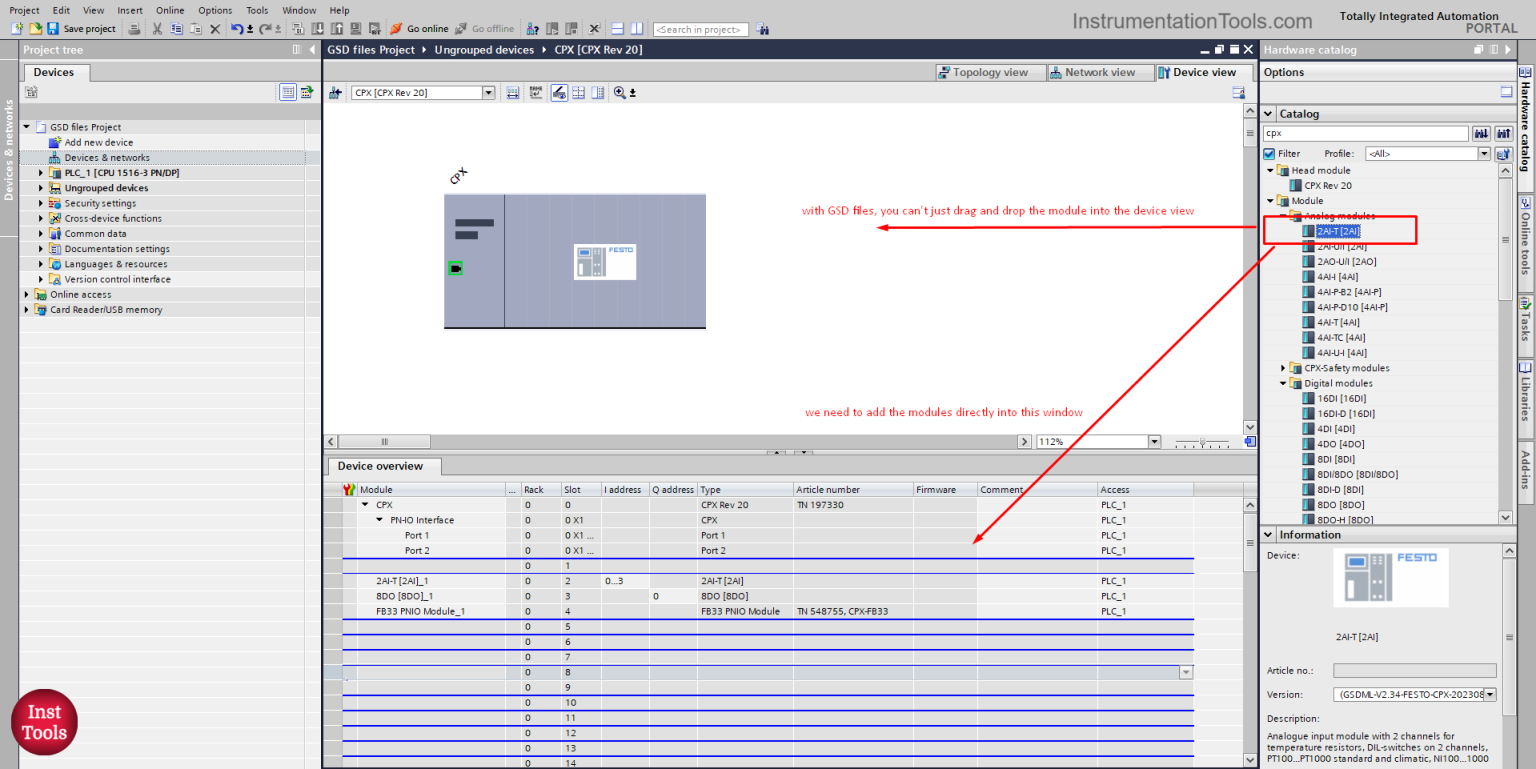Switch to Network view
Screen dimensions: 1536x769
1100,71
